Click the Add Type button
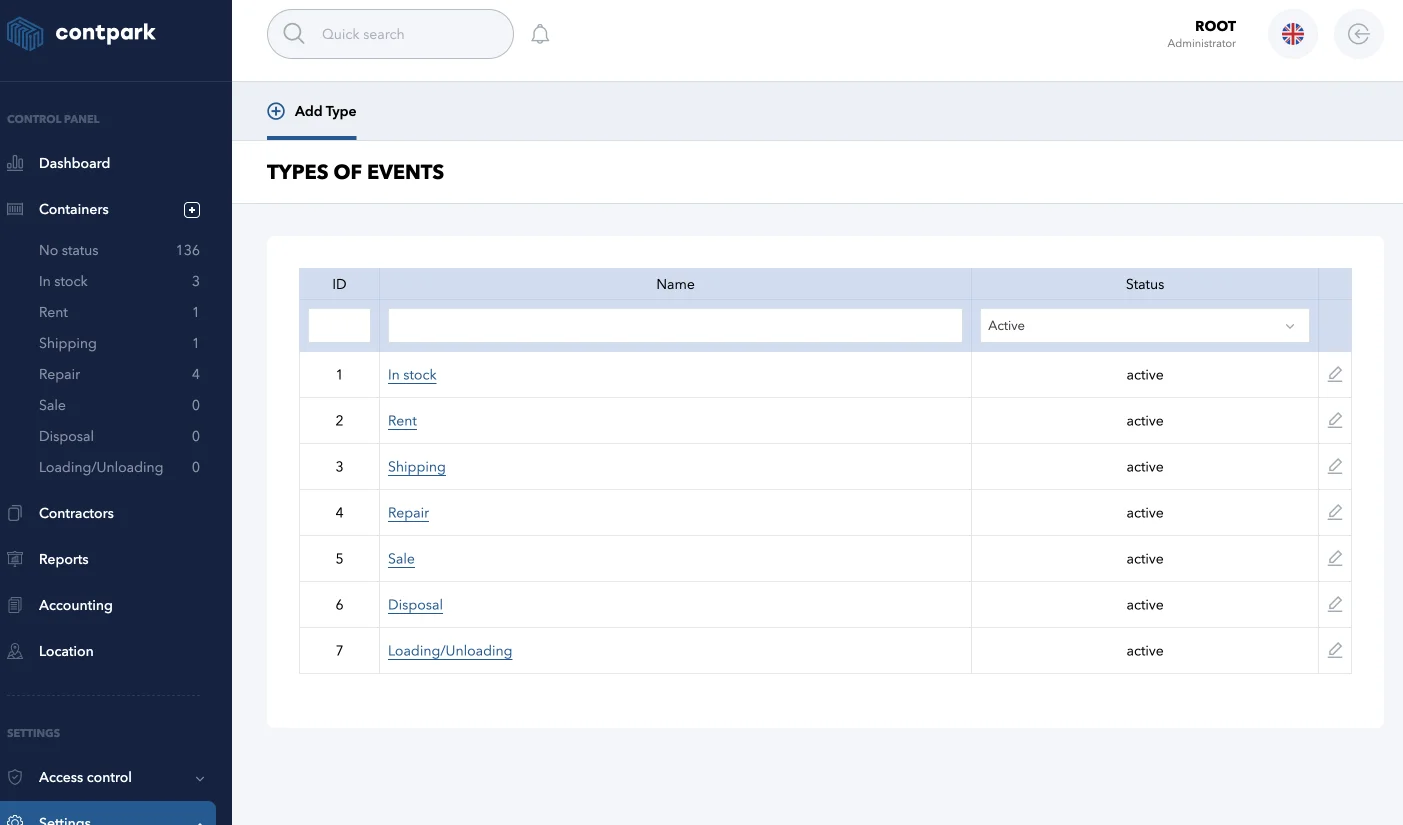 pyautogui.click(x=312, y=111)
